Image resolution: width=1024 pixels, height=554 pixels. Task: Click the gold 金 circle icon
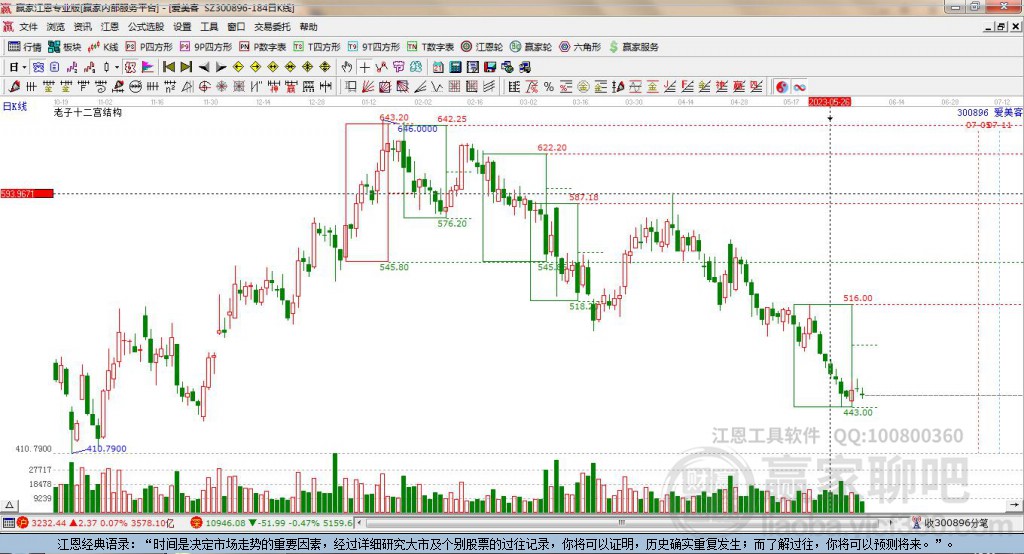point(583,86)
